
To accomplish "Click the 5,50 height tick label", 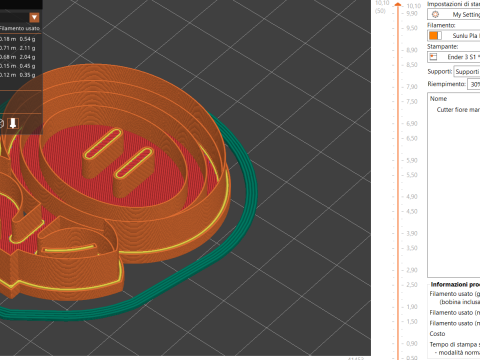I will [x=412, y=175].
